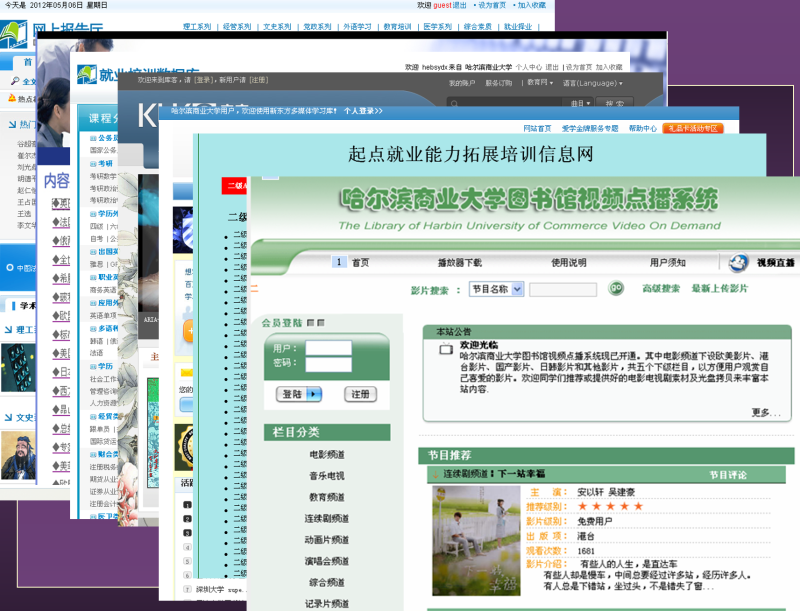The width and height of the screenshot is (800, 611).
Task: Click 个人登录>> in the blue banner
Action: (x=363, y=111)
